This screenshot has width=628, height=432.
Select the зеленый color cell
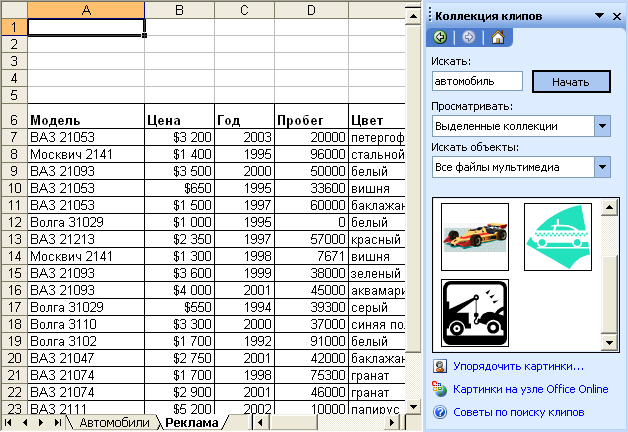coord(377,273)
